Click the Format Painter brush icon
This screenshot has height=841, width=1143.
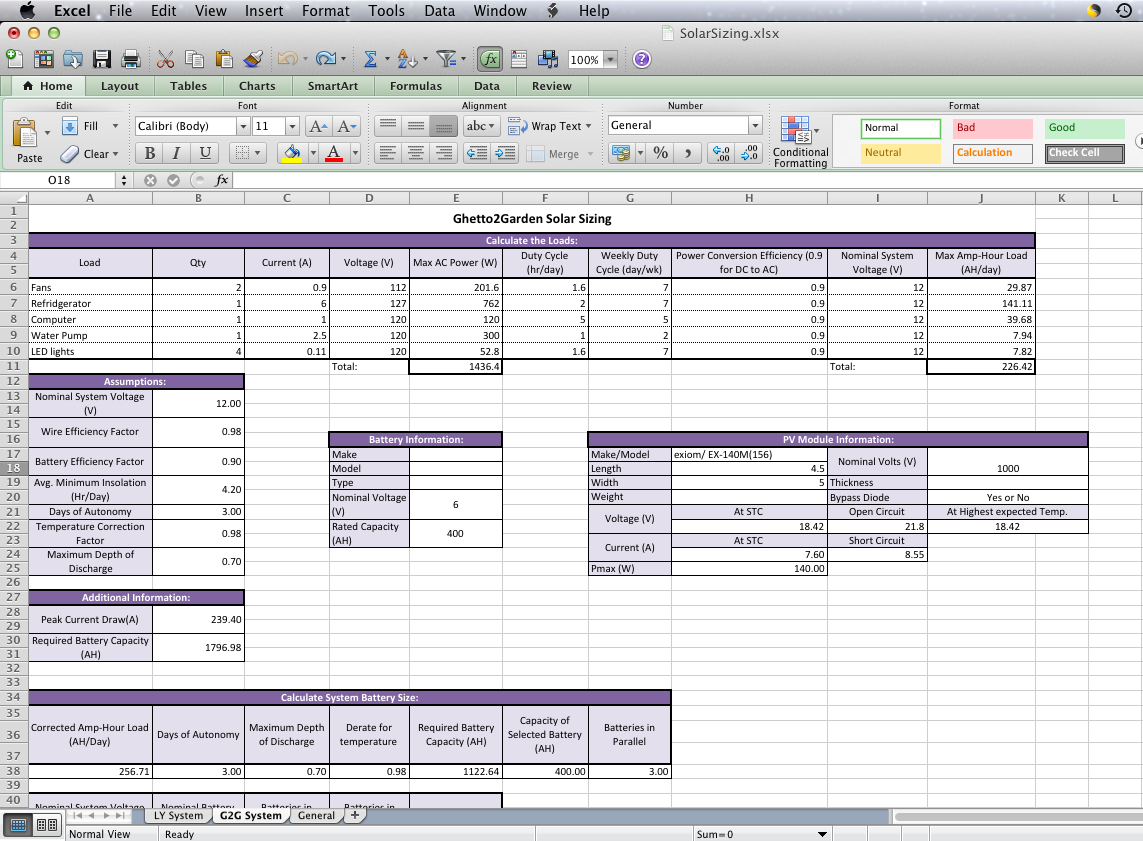click(x=252, y=59)
